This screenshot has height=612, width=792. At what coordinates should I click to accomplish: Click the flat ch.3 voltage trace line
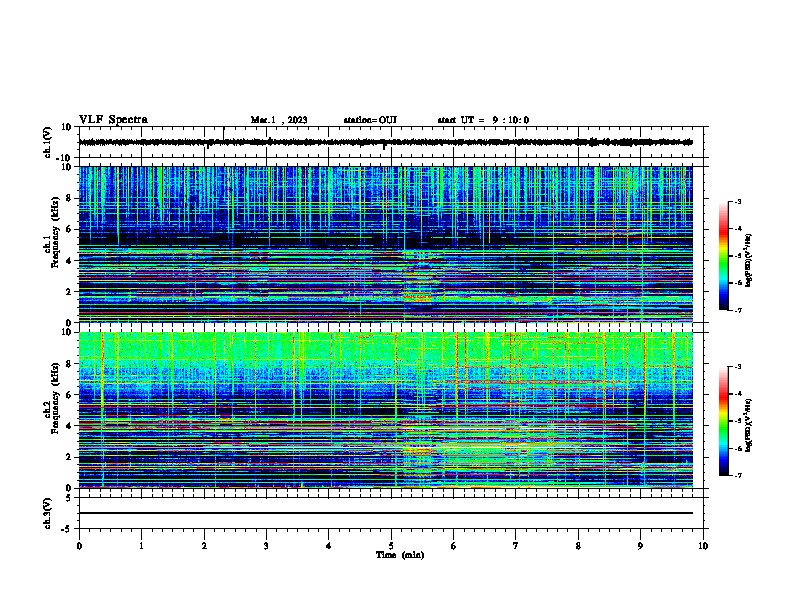(x=385, y=513)
